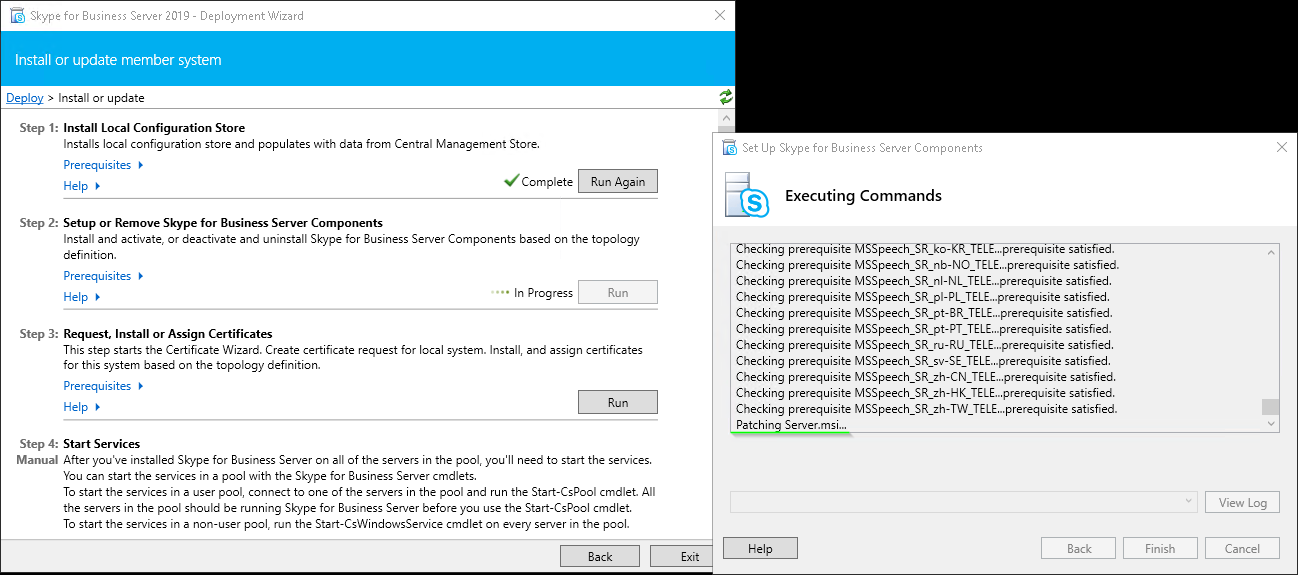Image resolution: width=1298 pixels, height=575 pixels.
Task: Expand Help under Step 2
Action: 82,297
